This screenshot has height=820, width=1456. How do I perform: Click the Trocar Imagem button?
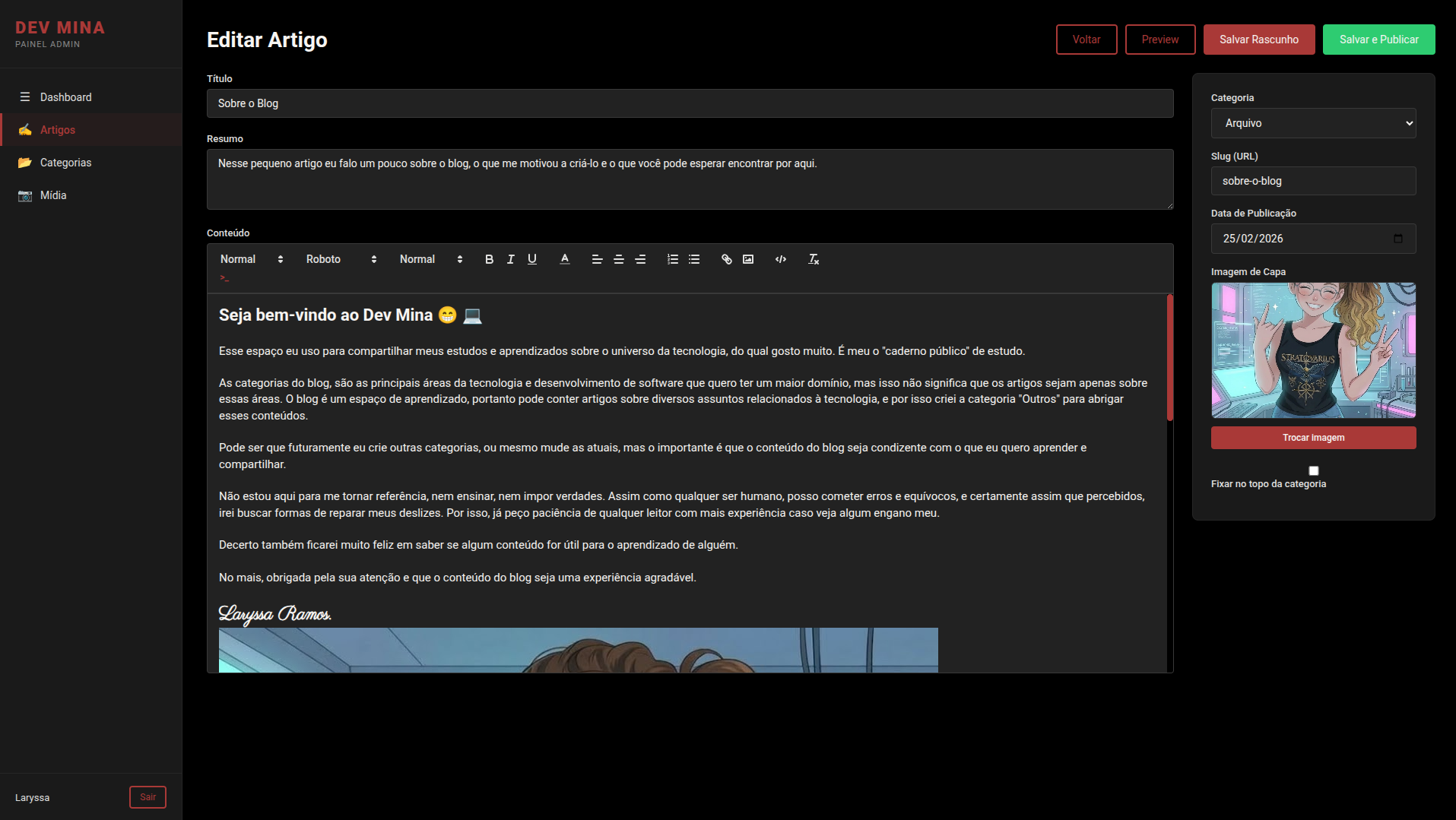[x=1313, y=438]
